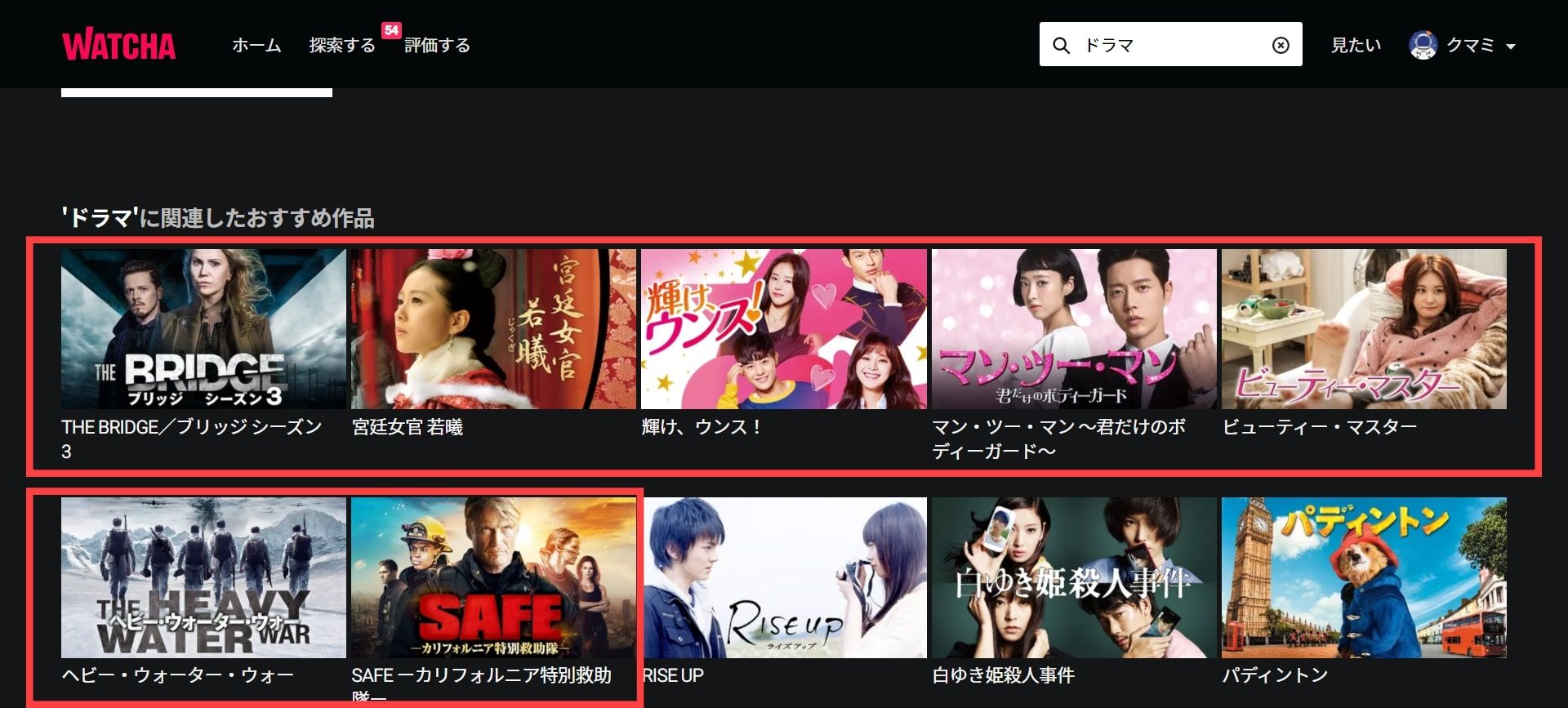Open the ビューティー・マスター thumbnail
Image resolution: width=1568 pixels, height=708 pixels.
coord(1363,329)
